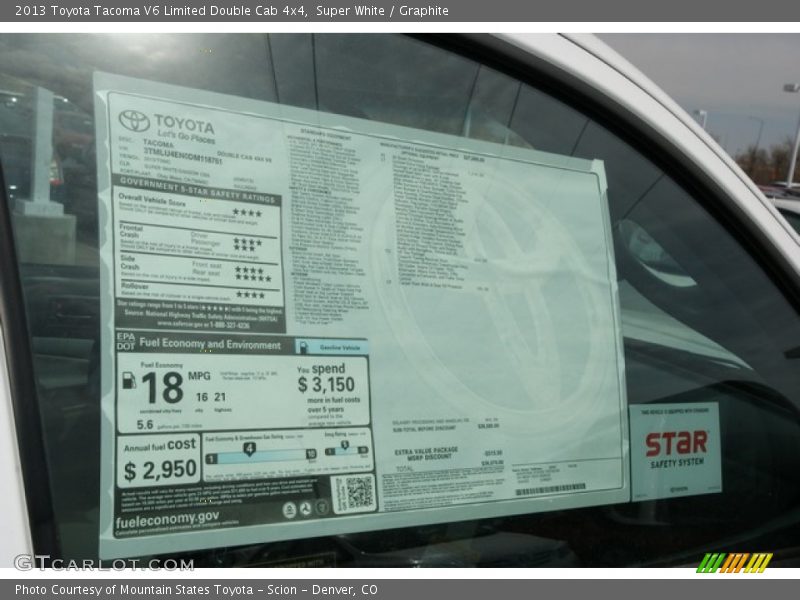Click the fuel economy rating slider marker 4

pyautogui.click(x=249, y=449)
